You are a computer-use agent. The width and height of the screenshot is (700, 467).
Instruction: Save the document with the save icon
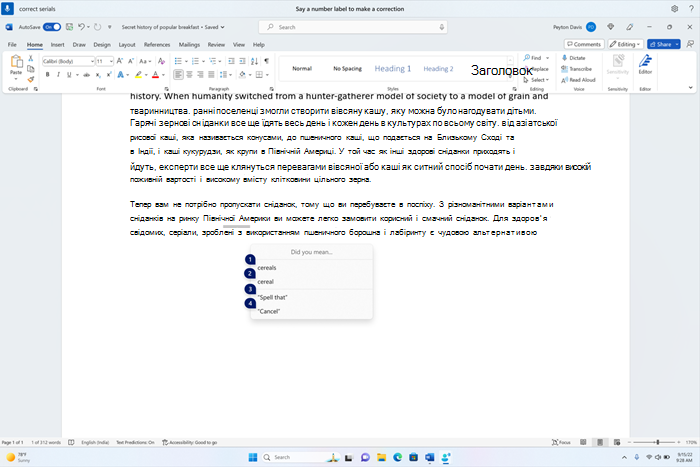click(69, 27)
